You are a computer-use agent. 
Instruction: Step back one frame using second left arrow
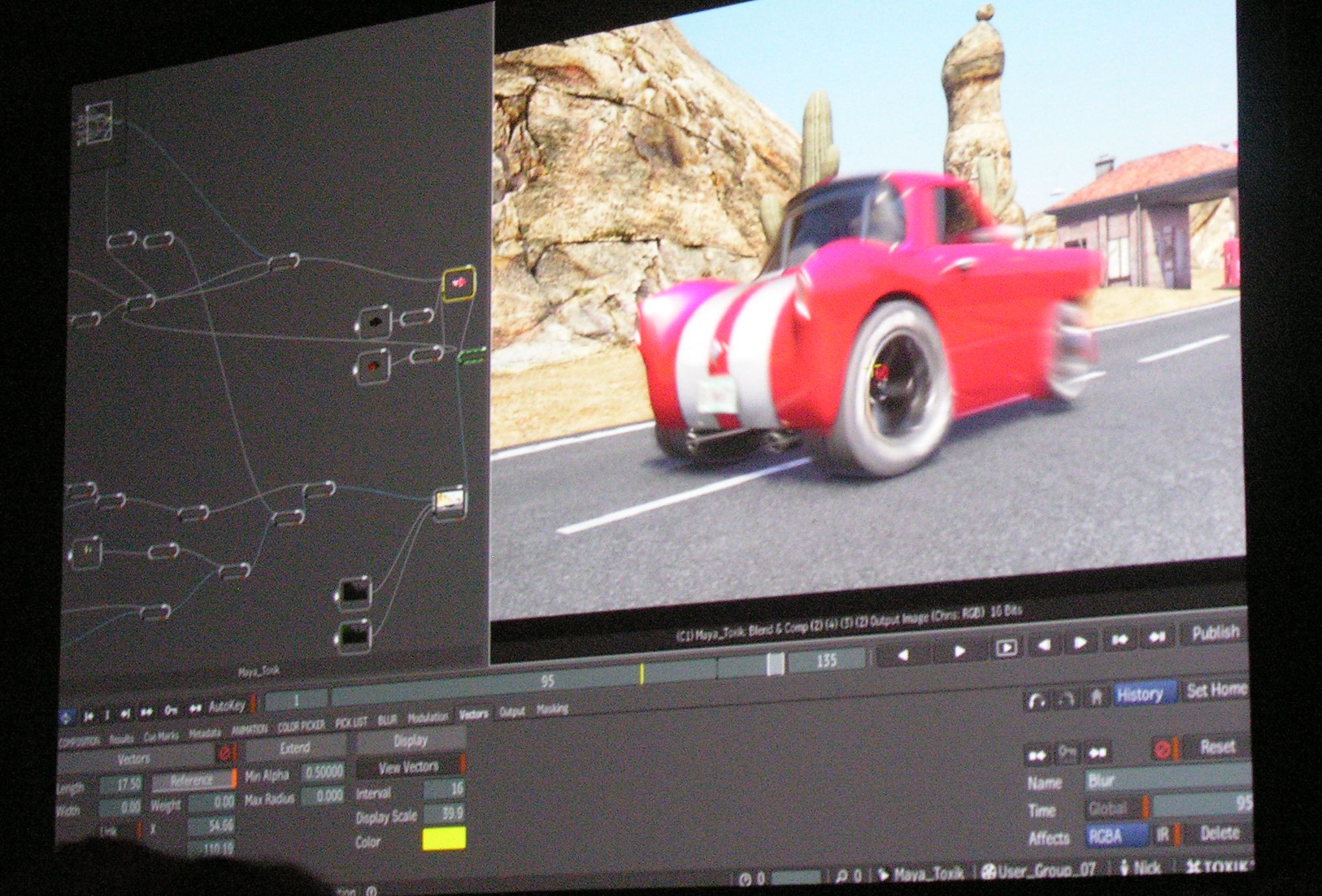point(1044,644)
